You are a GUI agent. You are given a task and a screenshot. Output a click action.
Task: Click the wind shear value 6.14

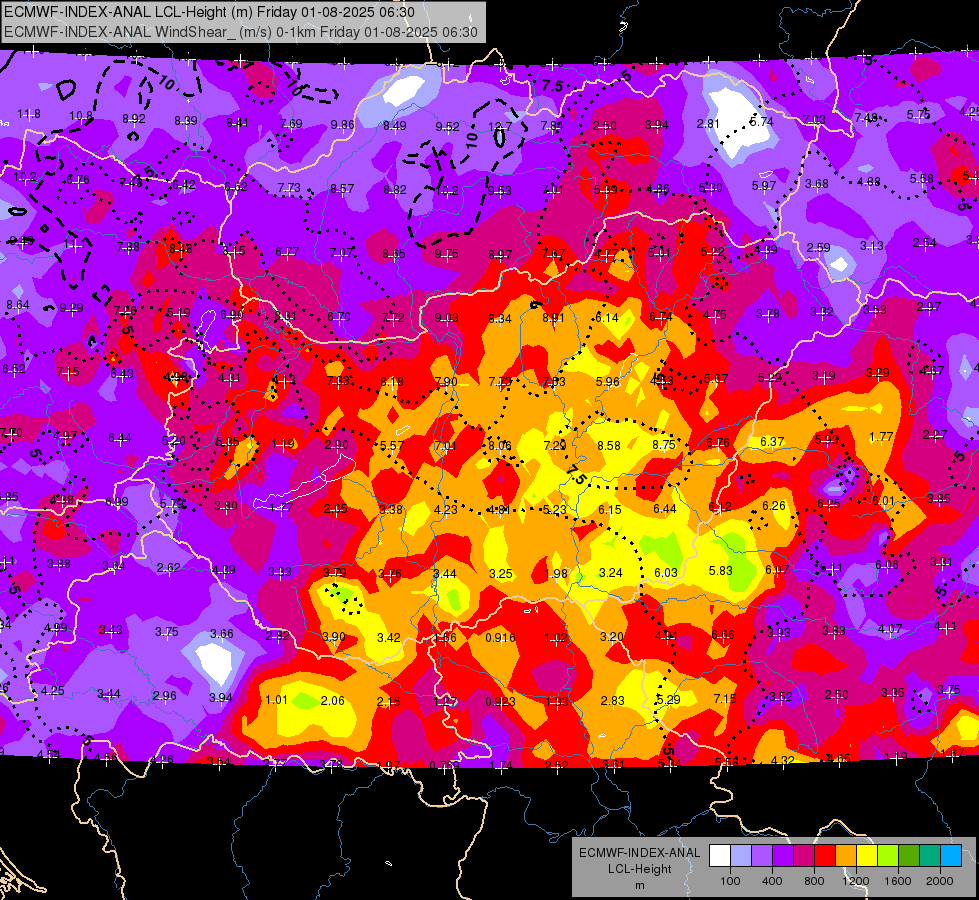tap(606, 318)
